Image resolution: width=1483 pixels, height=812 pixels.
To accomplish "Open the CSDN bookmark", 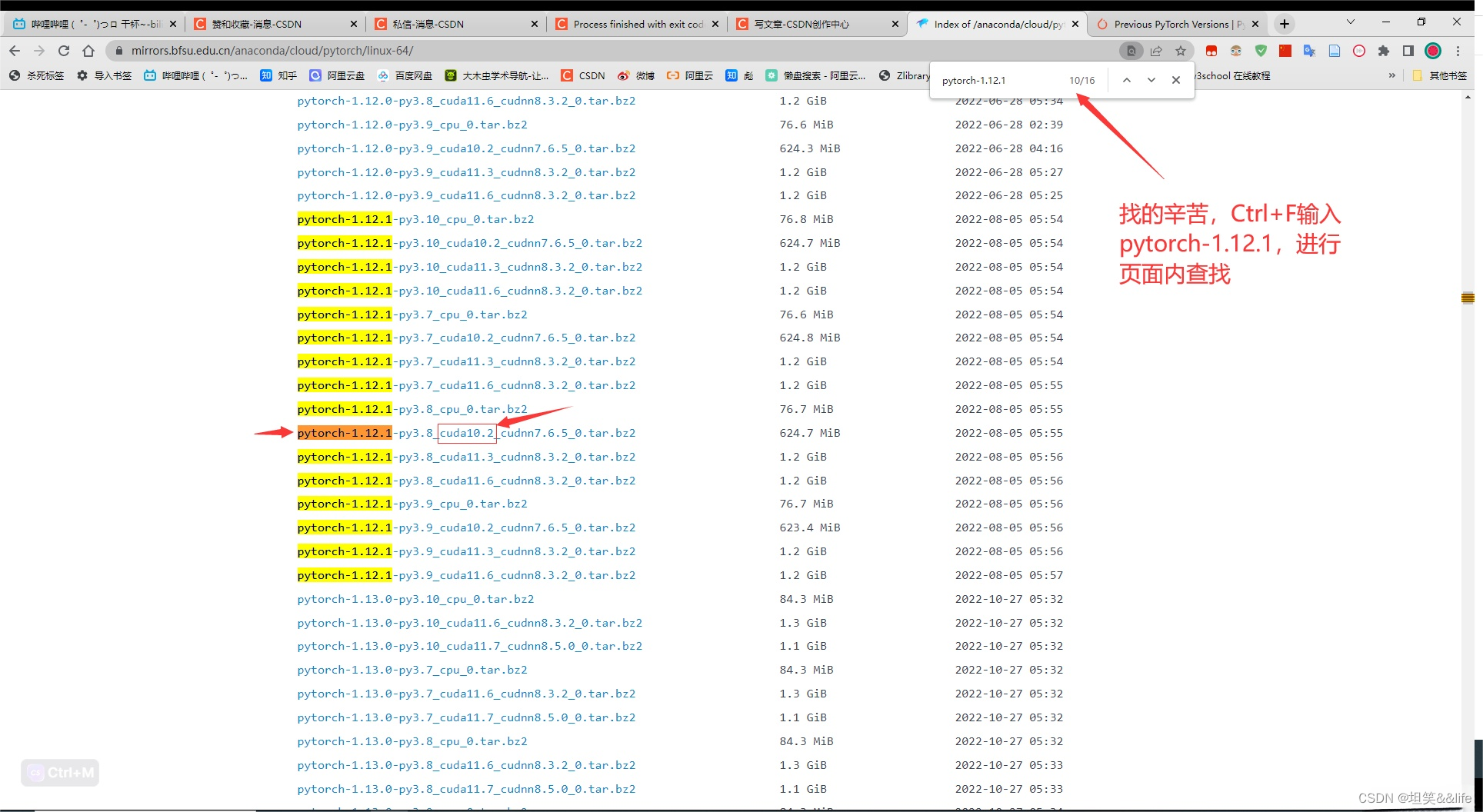I will [583, 75].
